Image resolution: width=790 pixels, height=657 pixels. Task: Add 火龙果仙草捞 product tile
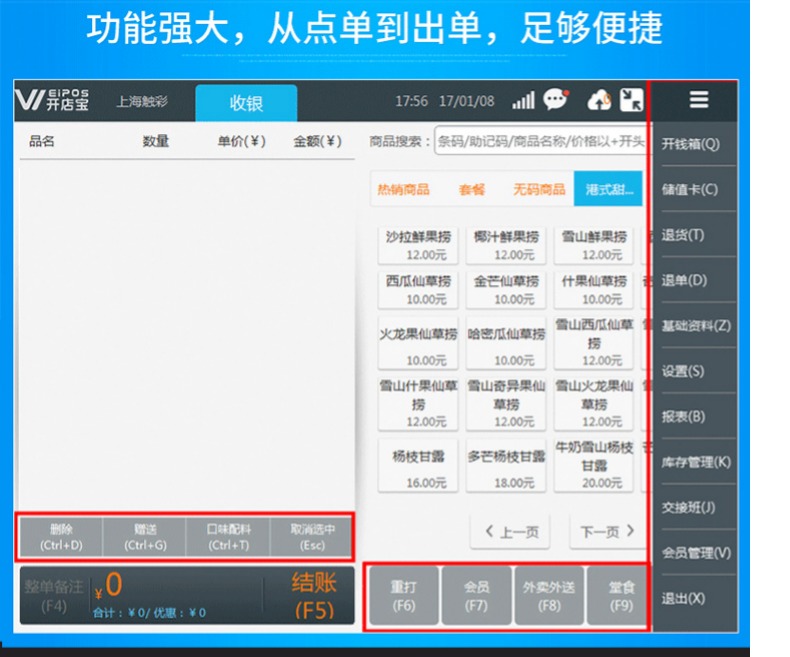pyautogui.click(x=418, y=343)
